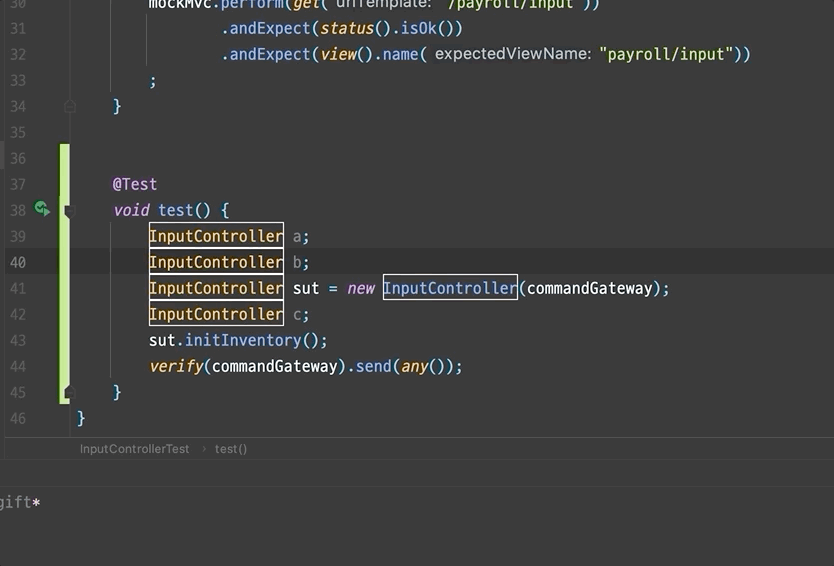
Task: Click the InputController type before variable c
Action: 216,314
